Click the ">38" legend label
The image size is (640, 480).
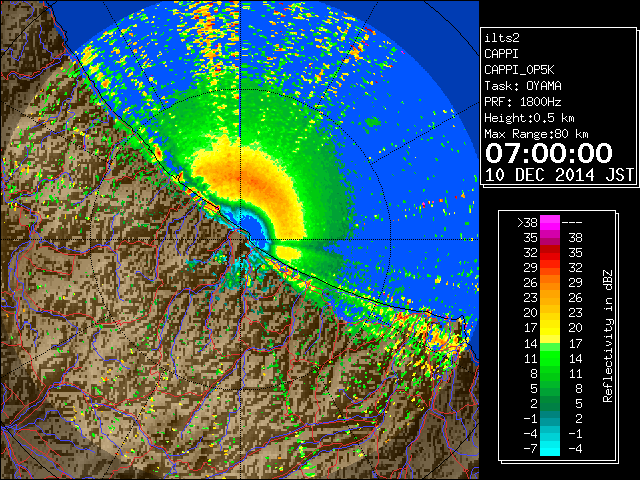coord(527,223)
